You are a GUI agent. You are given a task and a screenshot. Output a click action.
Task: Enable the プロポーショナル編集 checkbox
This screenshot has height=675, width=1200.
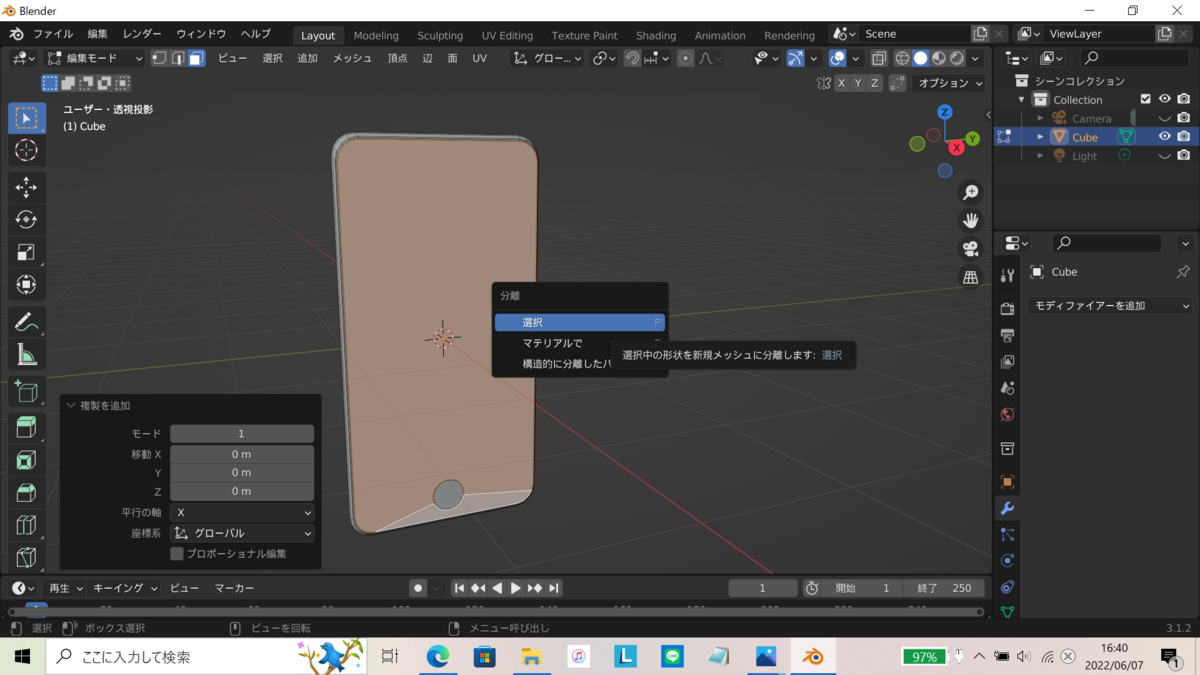tap(177, 553)
